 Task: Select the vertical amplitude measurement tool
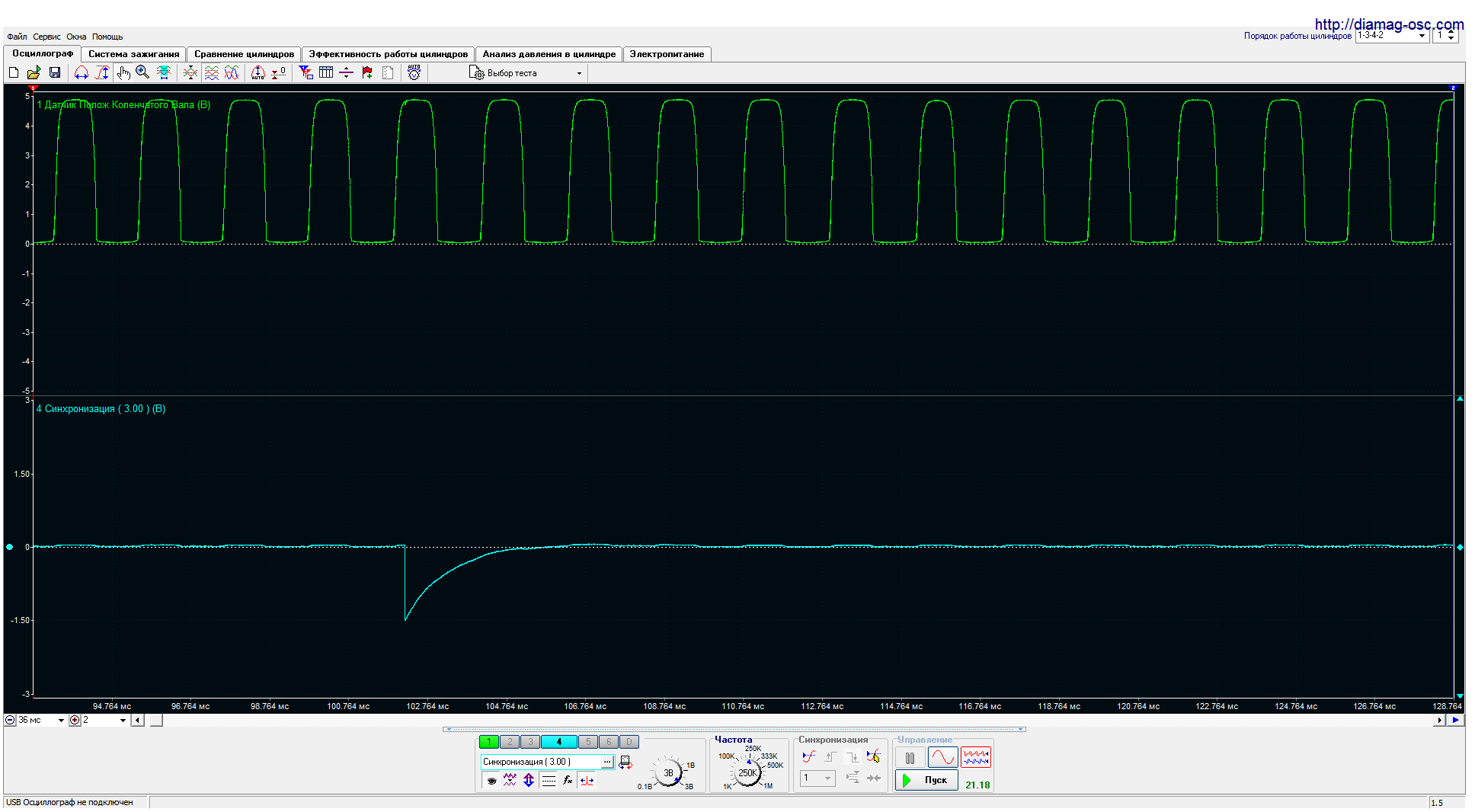(102, 72)
